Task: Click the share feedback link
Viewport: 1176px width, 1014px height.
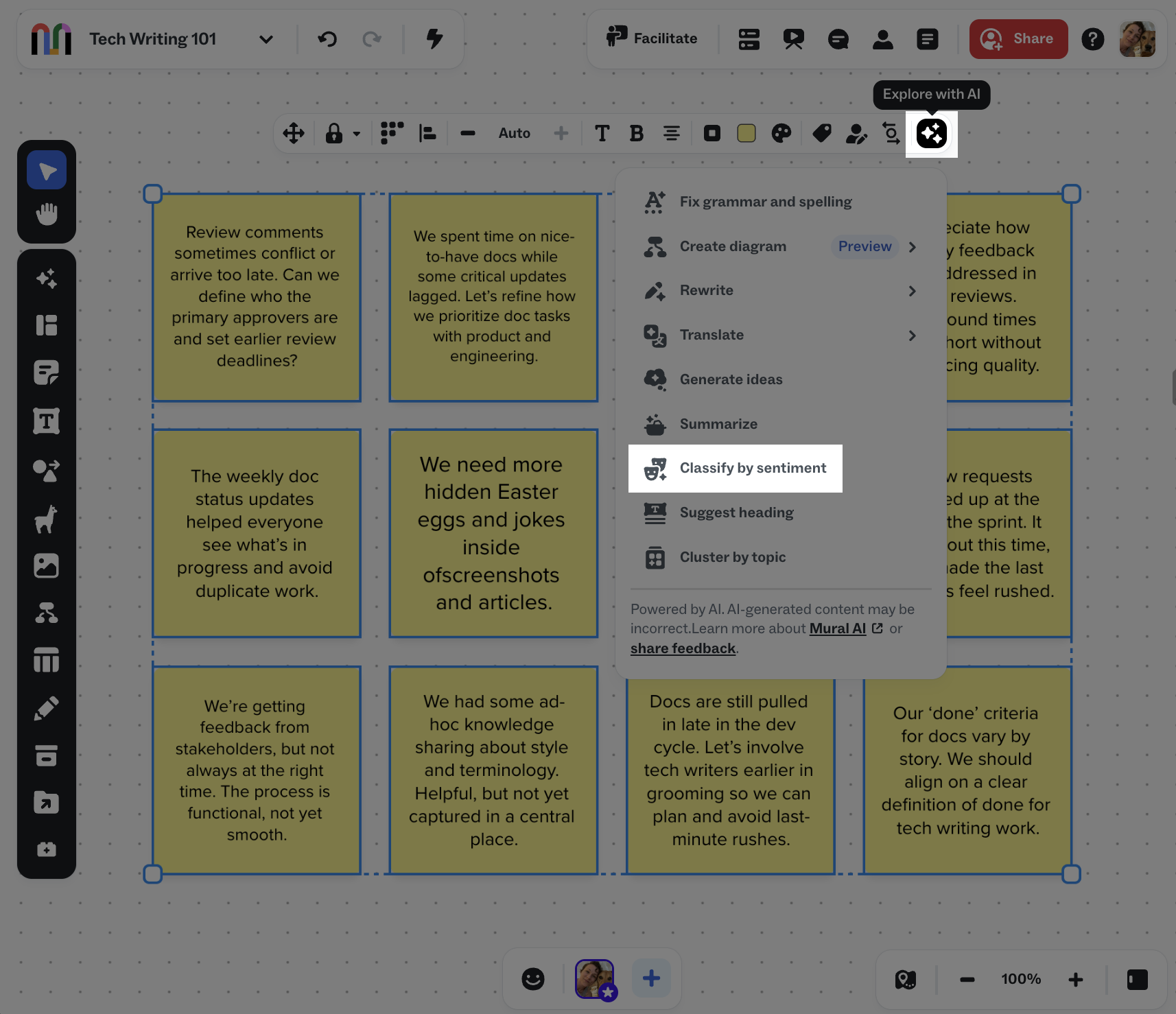Action: point(683,648)
